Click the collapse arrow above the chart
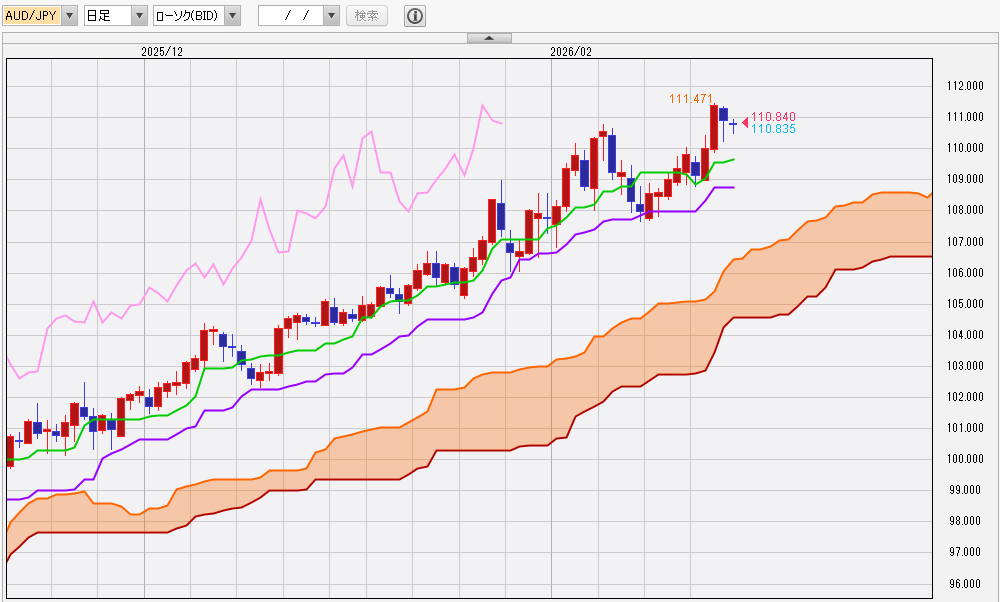This screenshot has width=1000, height=602. pyautogui.click(x=489, y=38)
